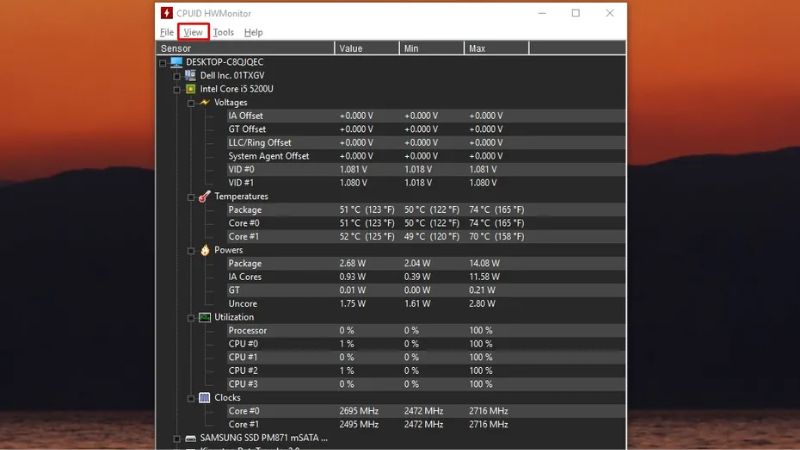Select the GT Offset voltage row
The image size is (800, 450).
pyautogui.click(x=426, y=129)
